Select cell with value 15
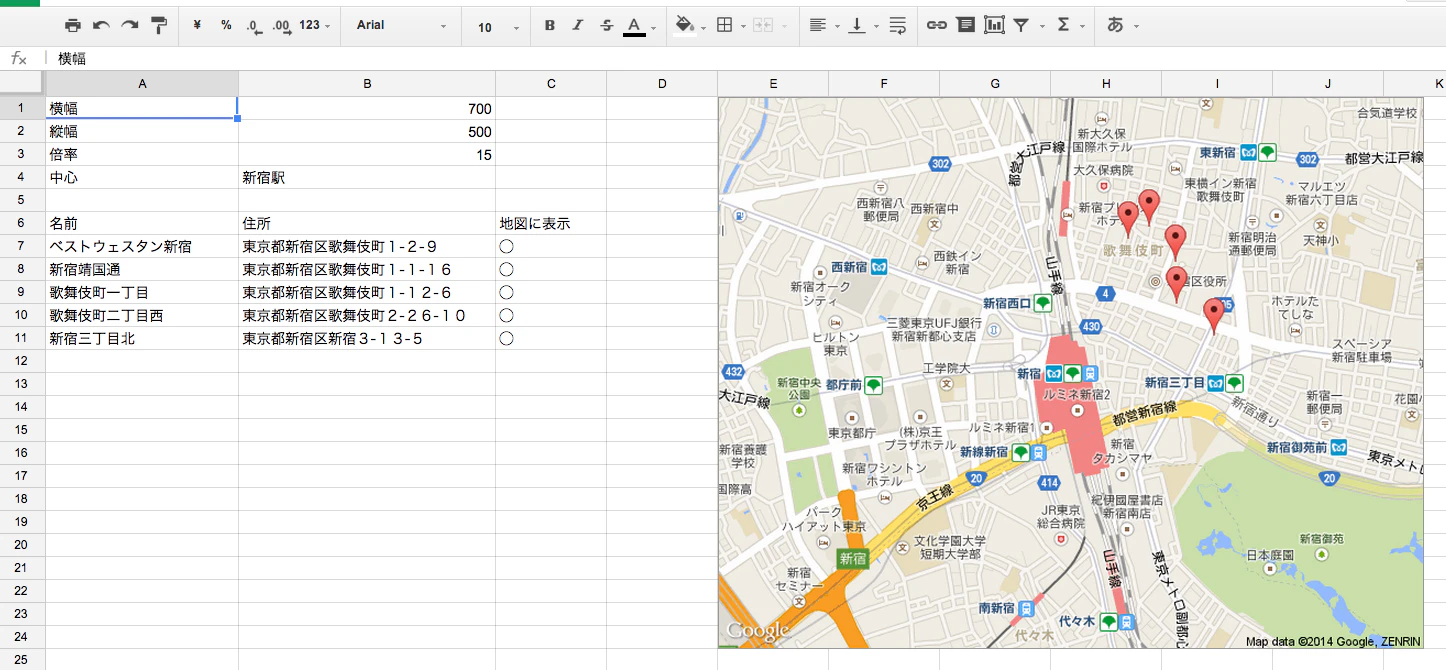This screenshot has width=1446, height=670. coord(367,154)
